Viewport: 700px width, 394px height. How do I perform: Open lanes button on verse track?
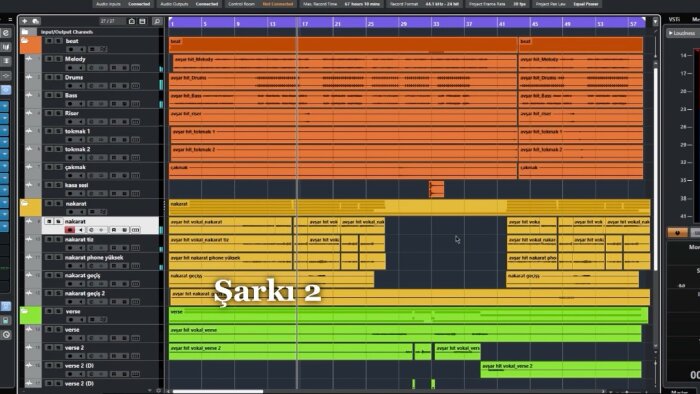pyautogui.click(x=135, y=338)
